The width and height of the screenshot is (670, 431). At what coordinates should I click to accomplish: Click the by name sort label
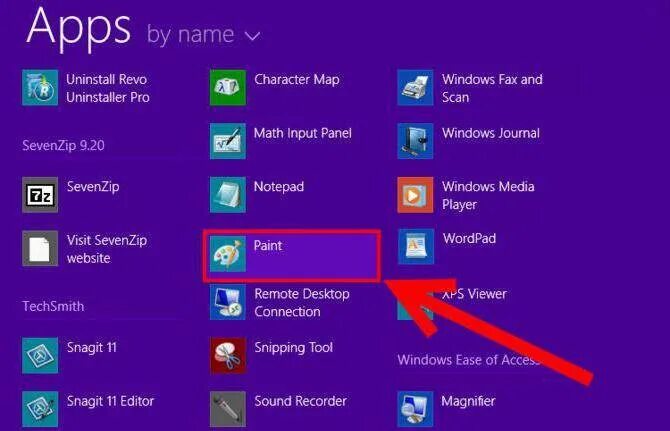190,34
